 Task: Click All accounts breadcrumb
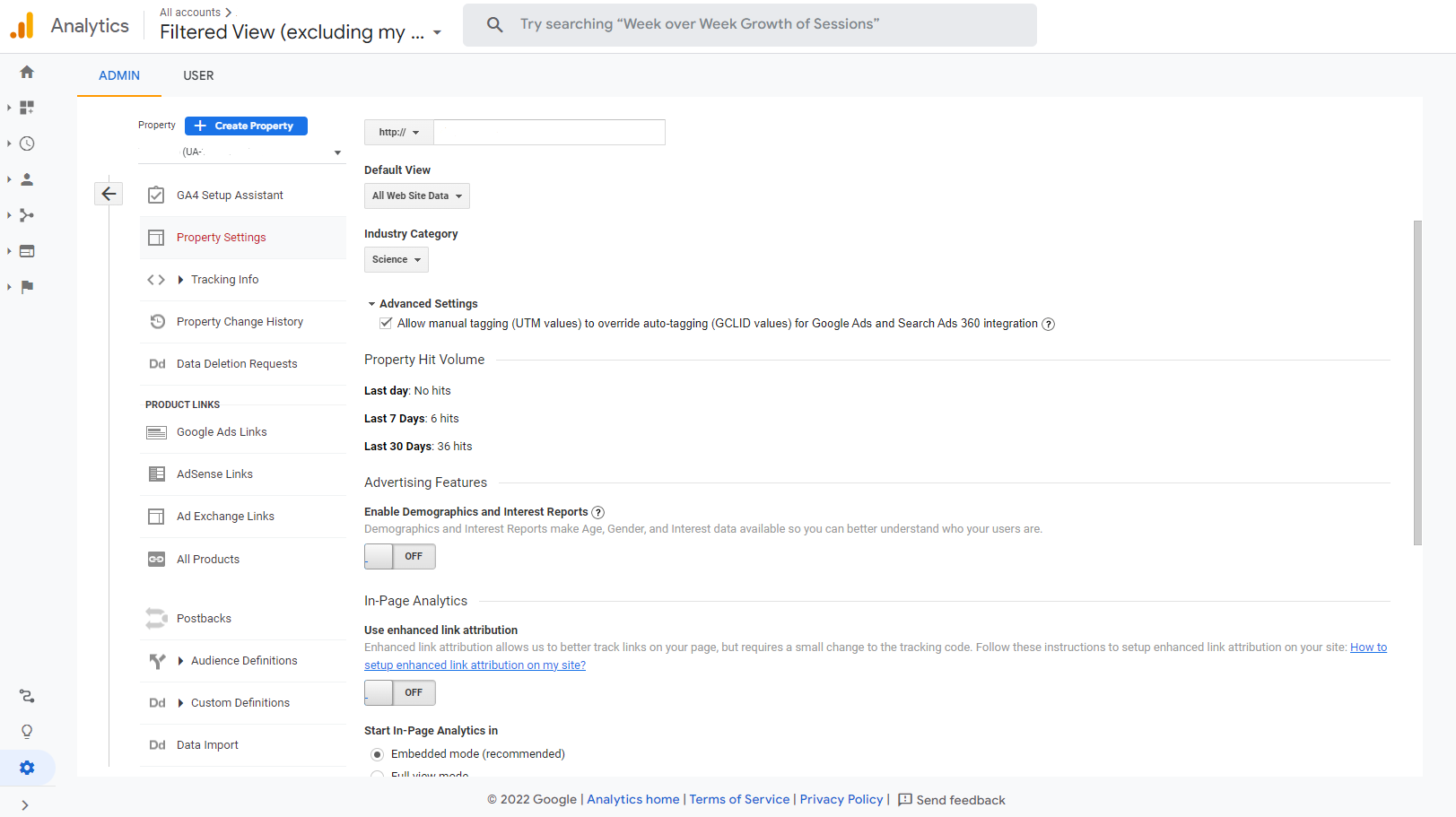190,13
